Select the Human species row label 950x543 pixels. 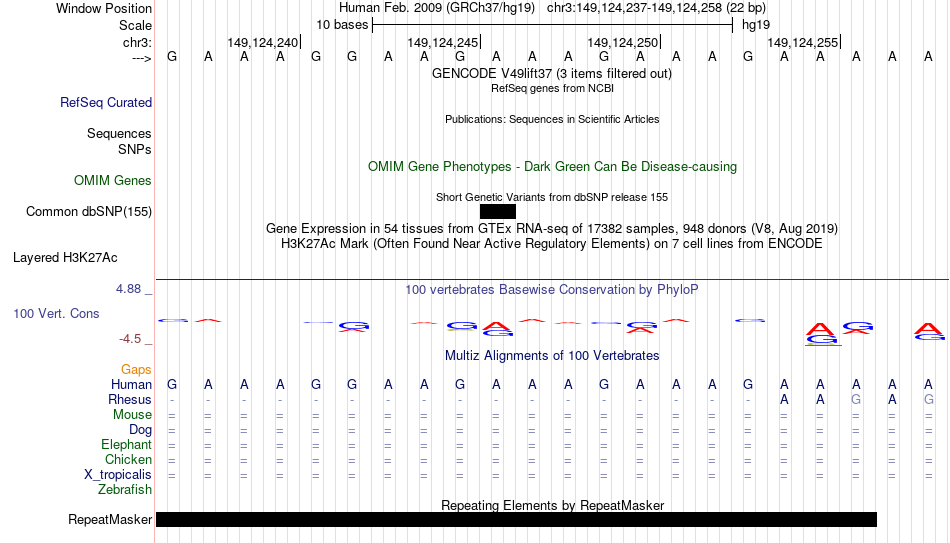click(131, 384)
